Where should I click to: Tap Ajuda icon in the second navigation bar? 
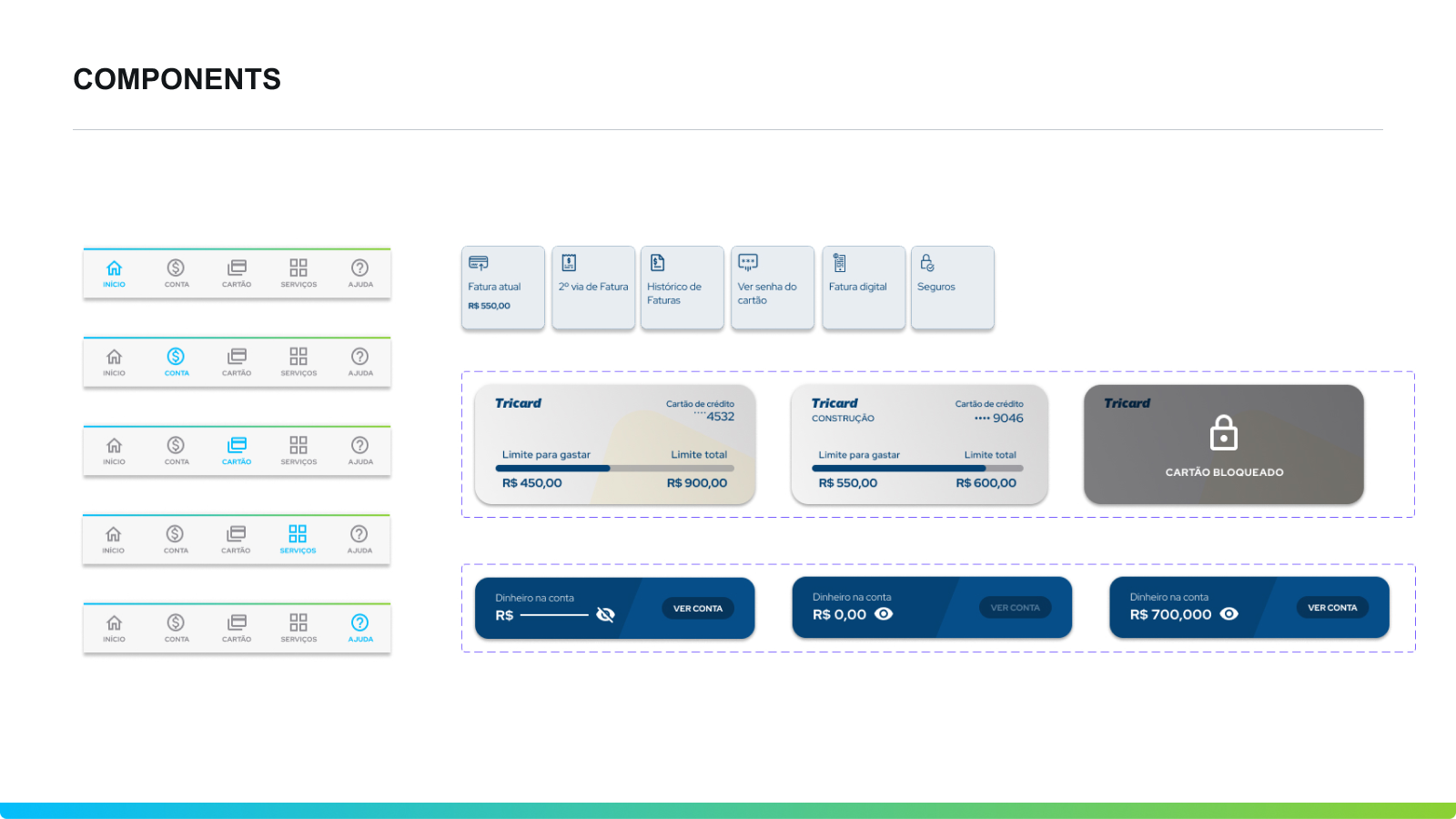[360, 356]
